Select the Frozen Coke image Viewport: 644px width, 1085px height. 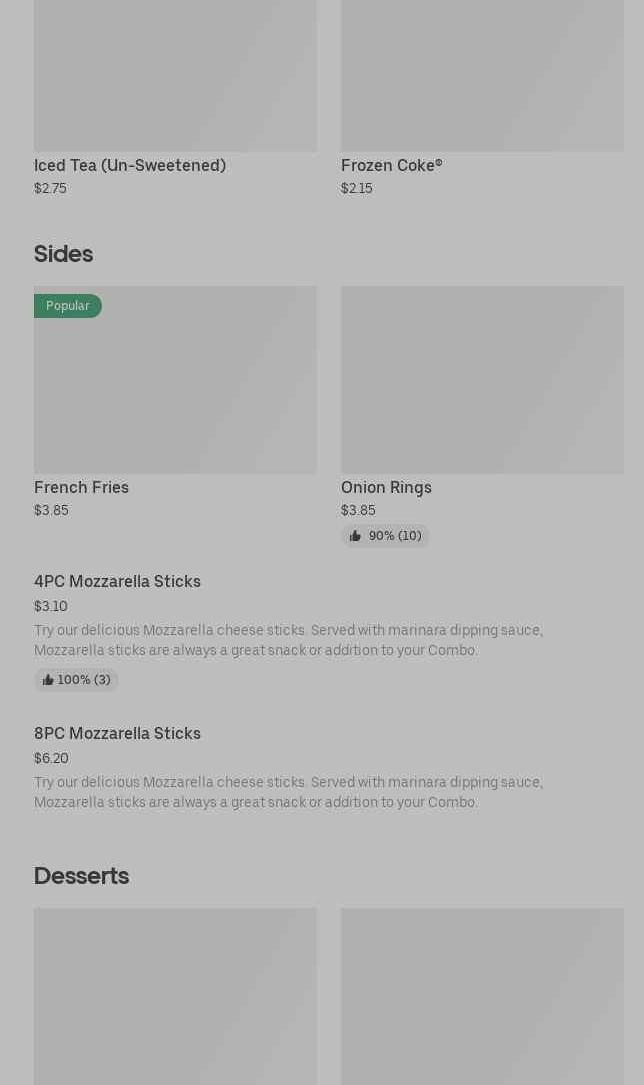(x=482, y=75)
